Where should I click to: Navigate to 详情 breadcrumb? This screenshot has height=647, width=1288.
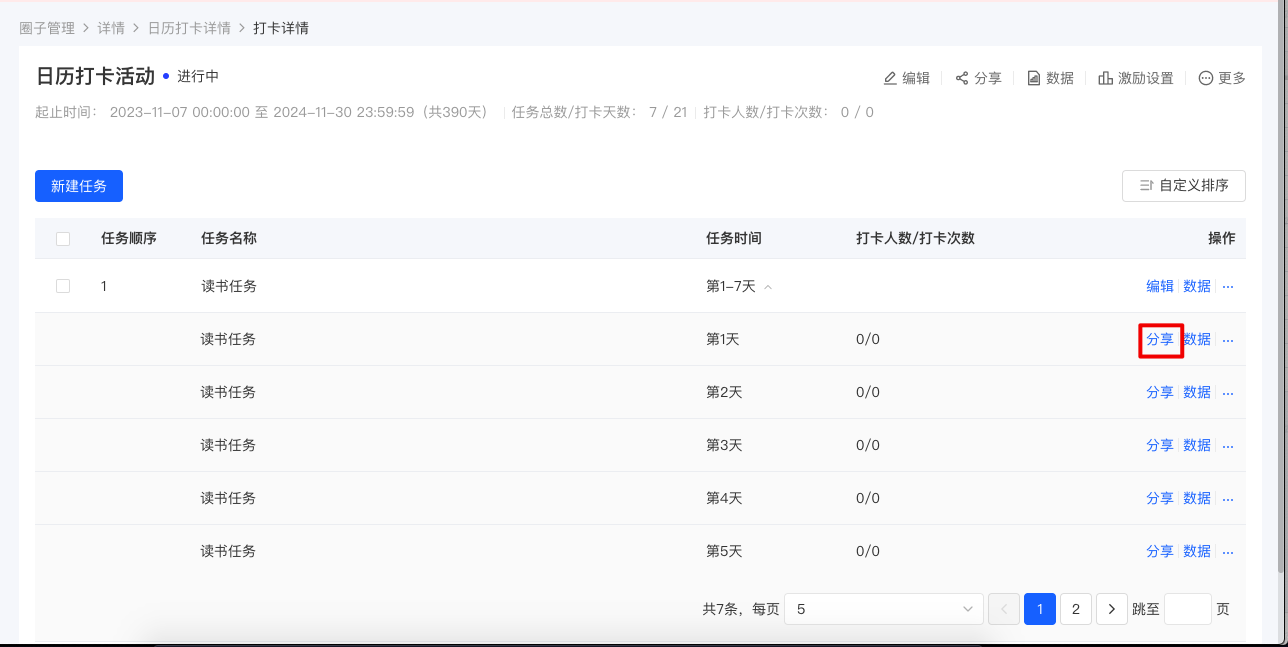(x=111, y=28)
